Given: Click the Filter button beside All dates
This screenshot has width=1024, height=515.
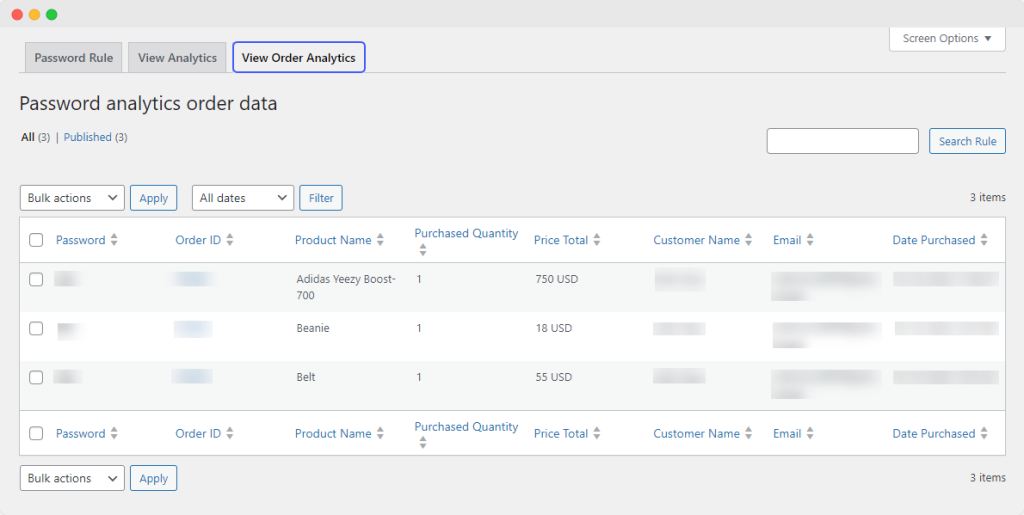Looking at the screenshot, I should [x=321, y=198].
